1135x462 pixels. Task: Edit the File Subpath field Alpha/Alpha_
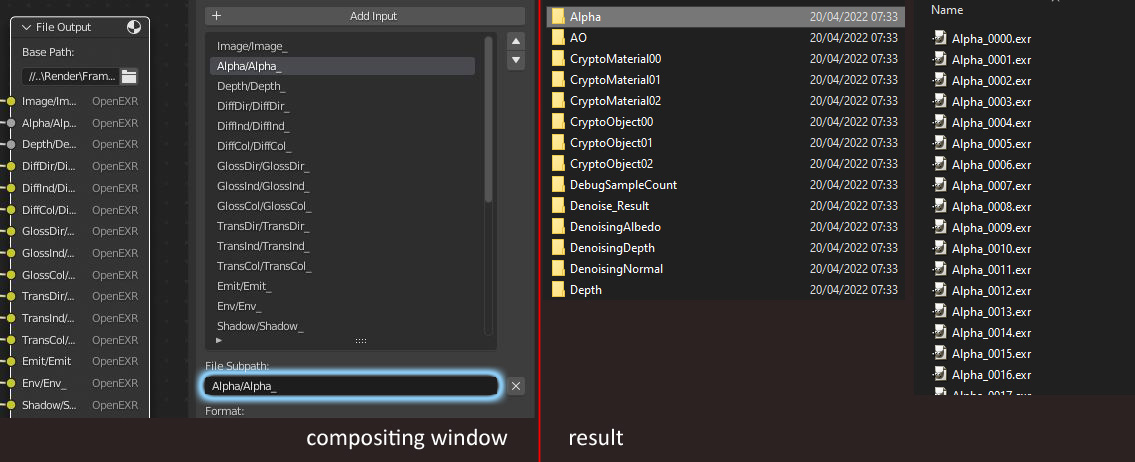click(351, 386)
